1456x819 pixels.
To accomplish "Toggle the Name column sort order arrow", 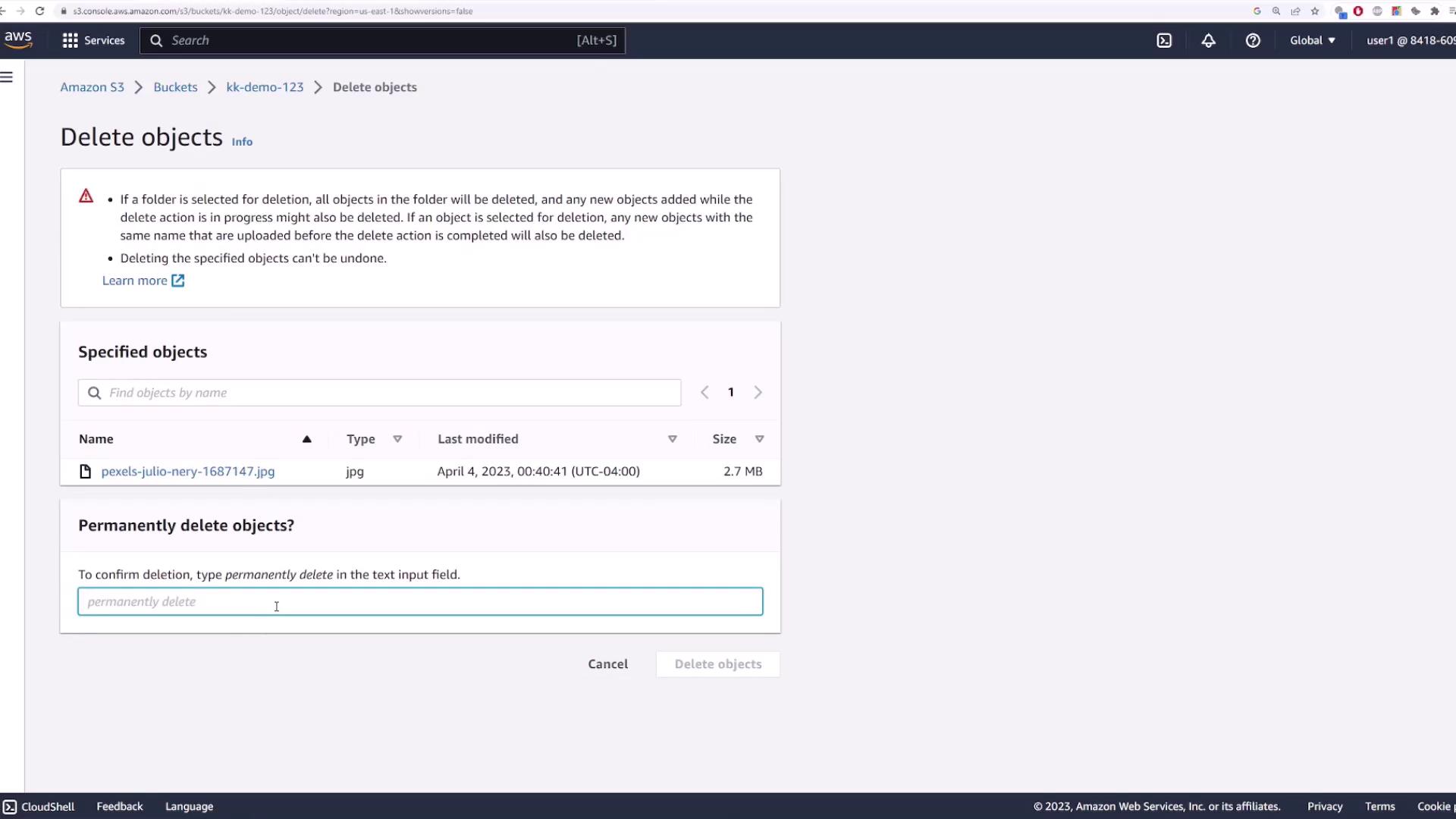I will 306,439.
